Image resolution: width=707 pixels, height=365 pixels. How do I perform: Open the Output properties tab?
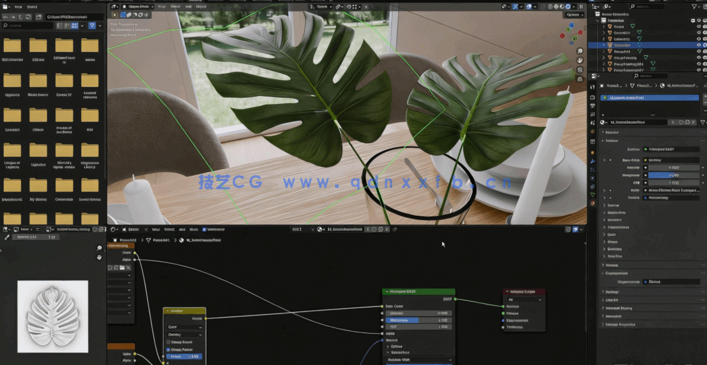592,106
